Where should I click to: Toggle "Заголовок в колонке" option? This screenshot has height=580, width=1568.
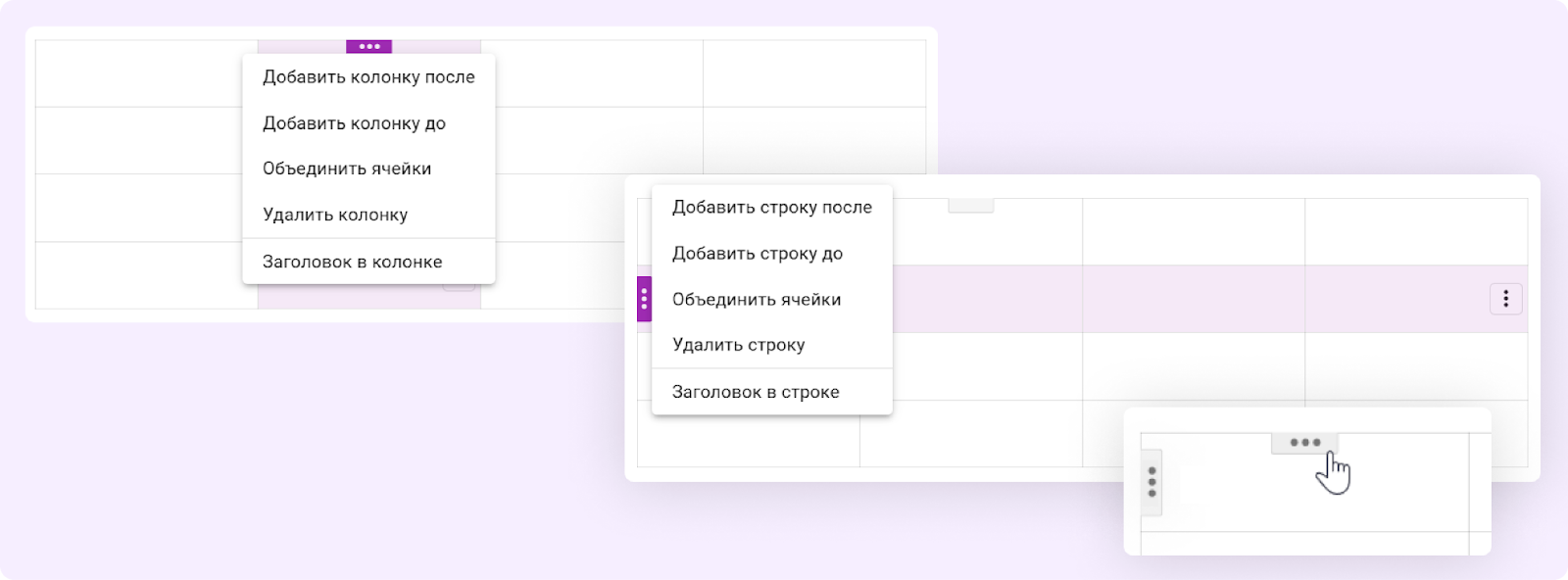(x=352, y=262)
